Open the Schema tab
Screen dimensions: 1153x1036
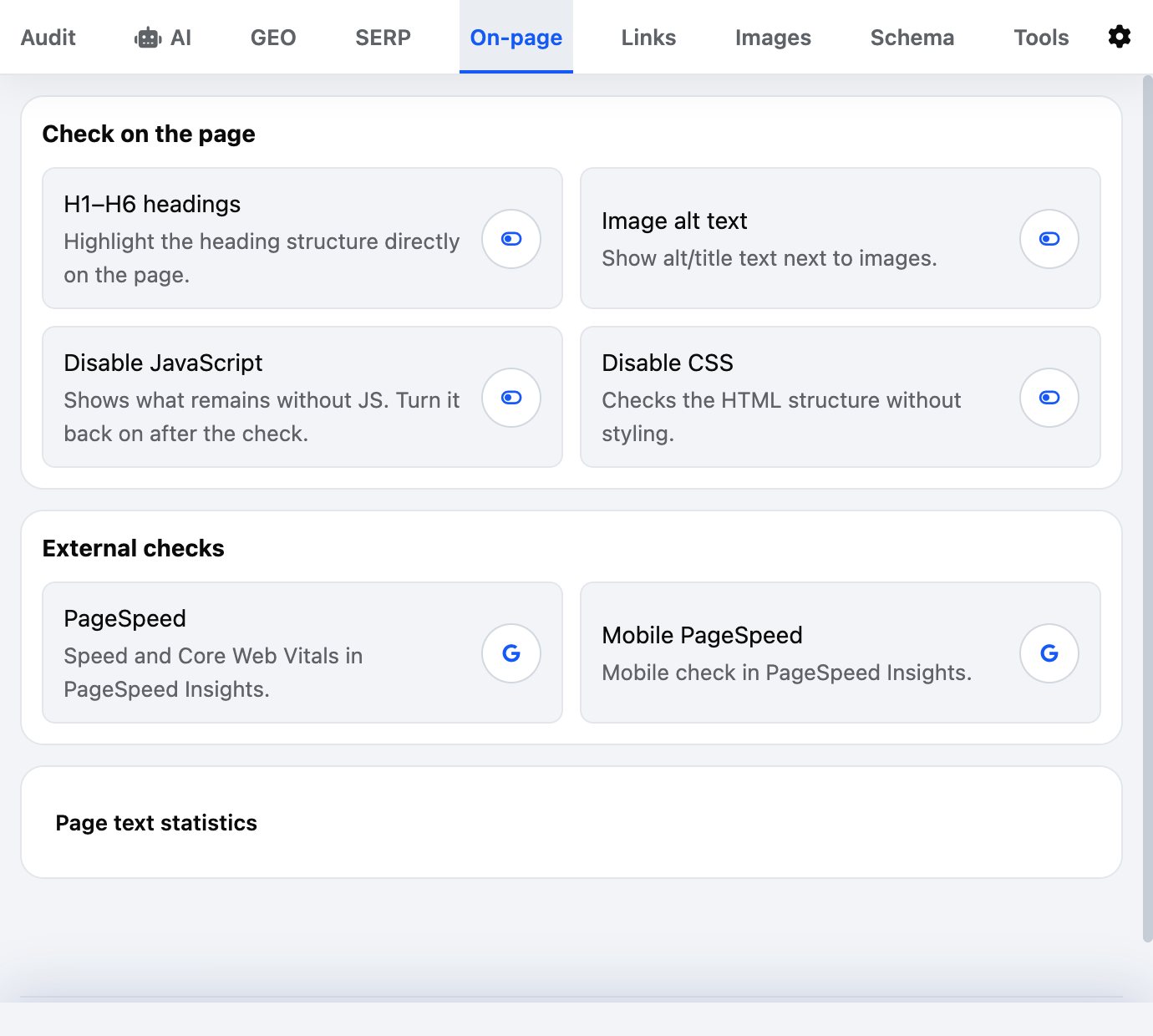(x=912, y=38)
